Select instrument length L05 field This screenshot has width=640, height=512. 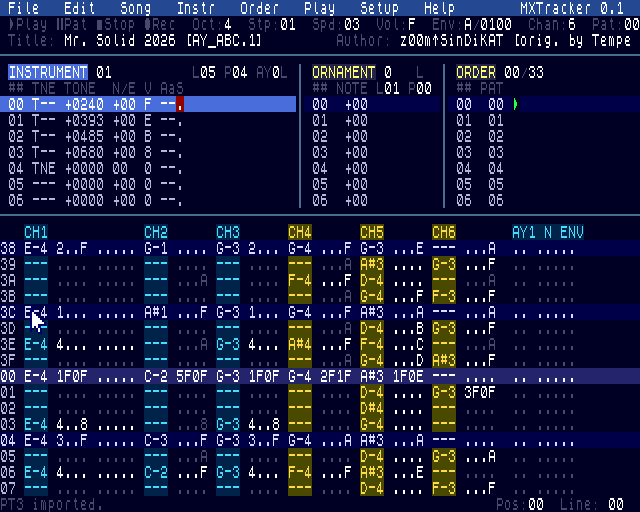point(204,72)
